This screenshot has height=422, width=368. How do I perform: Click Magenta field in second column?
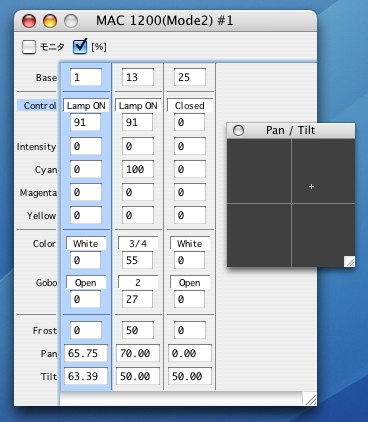tap(138, 192)
